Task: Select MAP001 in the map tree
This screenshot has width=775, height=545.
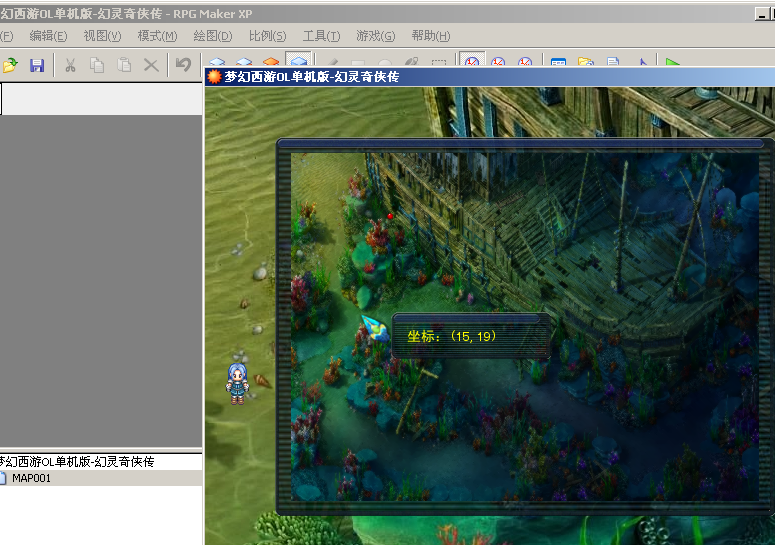Action: [31, 478]
